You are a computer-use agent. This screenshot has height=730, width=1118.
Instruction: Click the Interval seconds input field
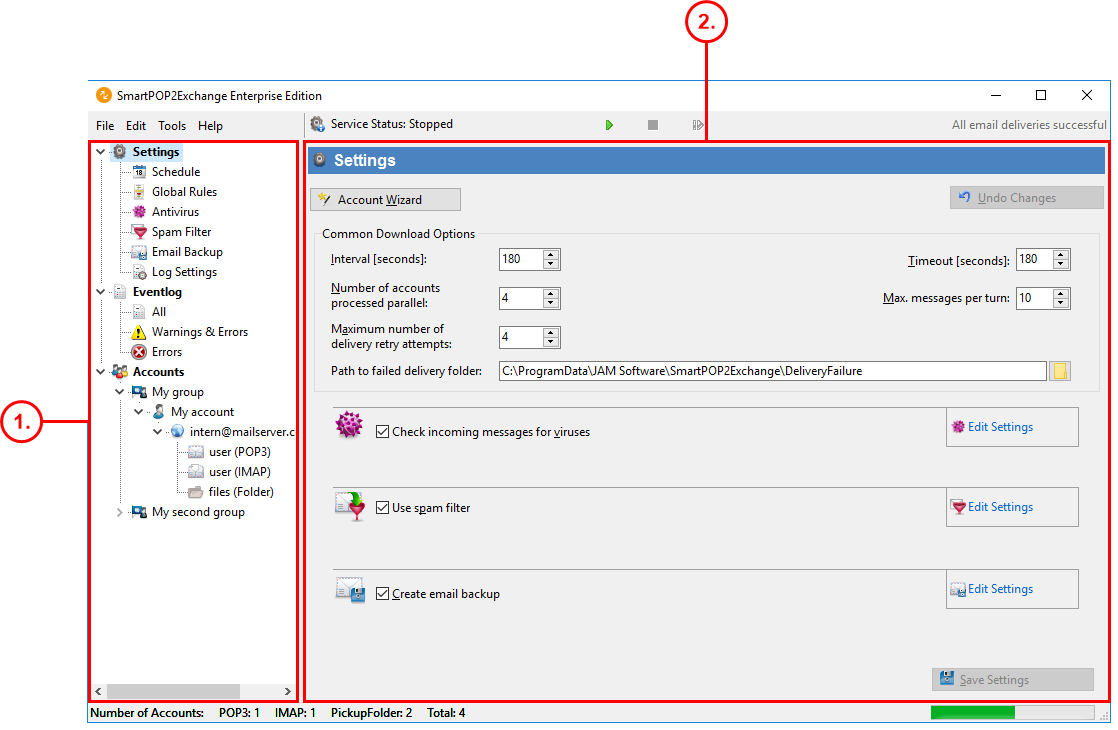pos(521,259)
